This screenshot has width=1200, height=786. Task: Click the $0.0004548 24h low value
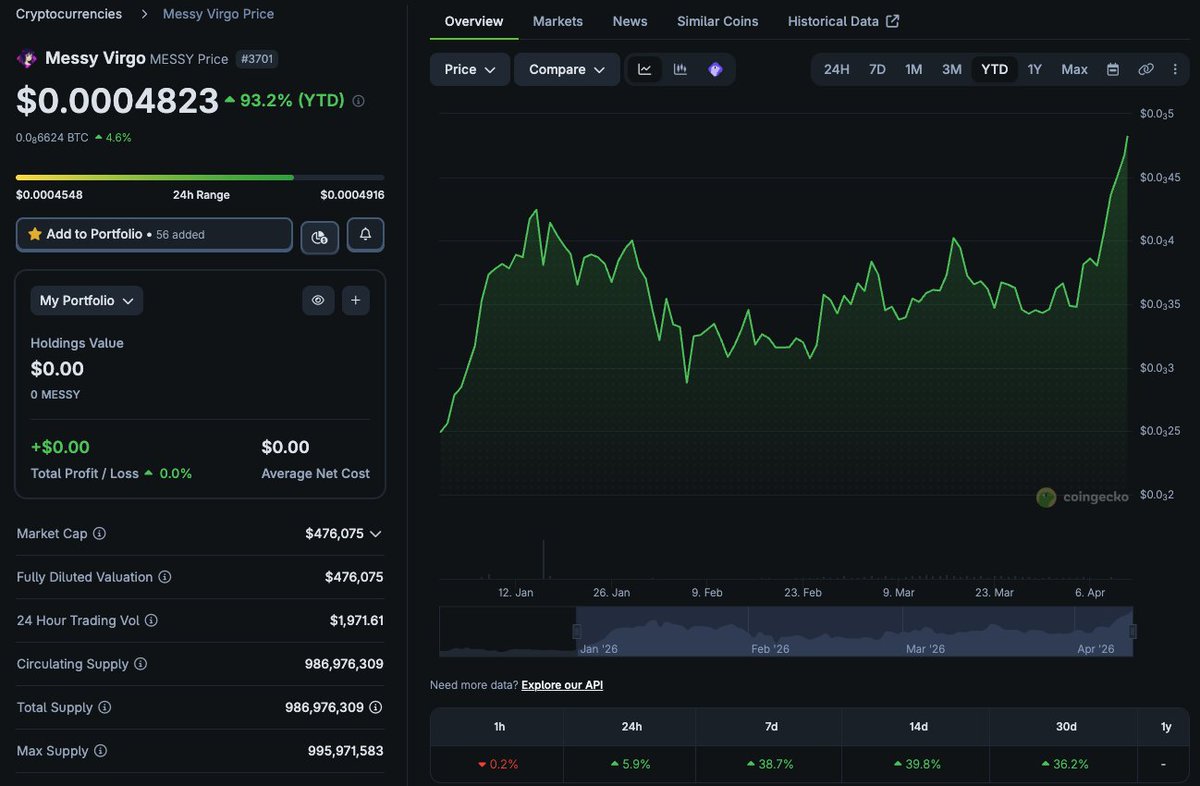click(x=49, y=195)
